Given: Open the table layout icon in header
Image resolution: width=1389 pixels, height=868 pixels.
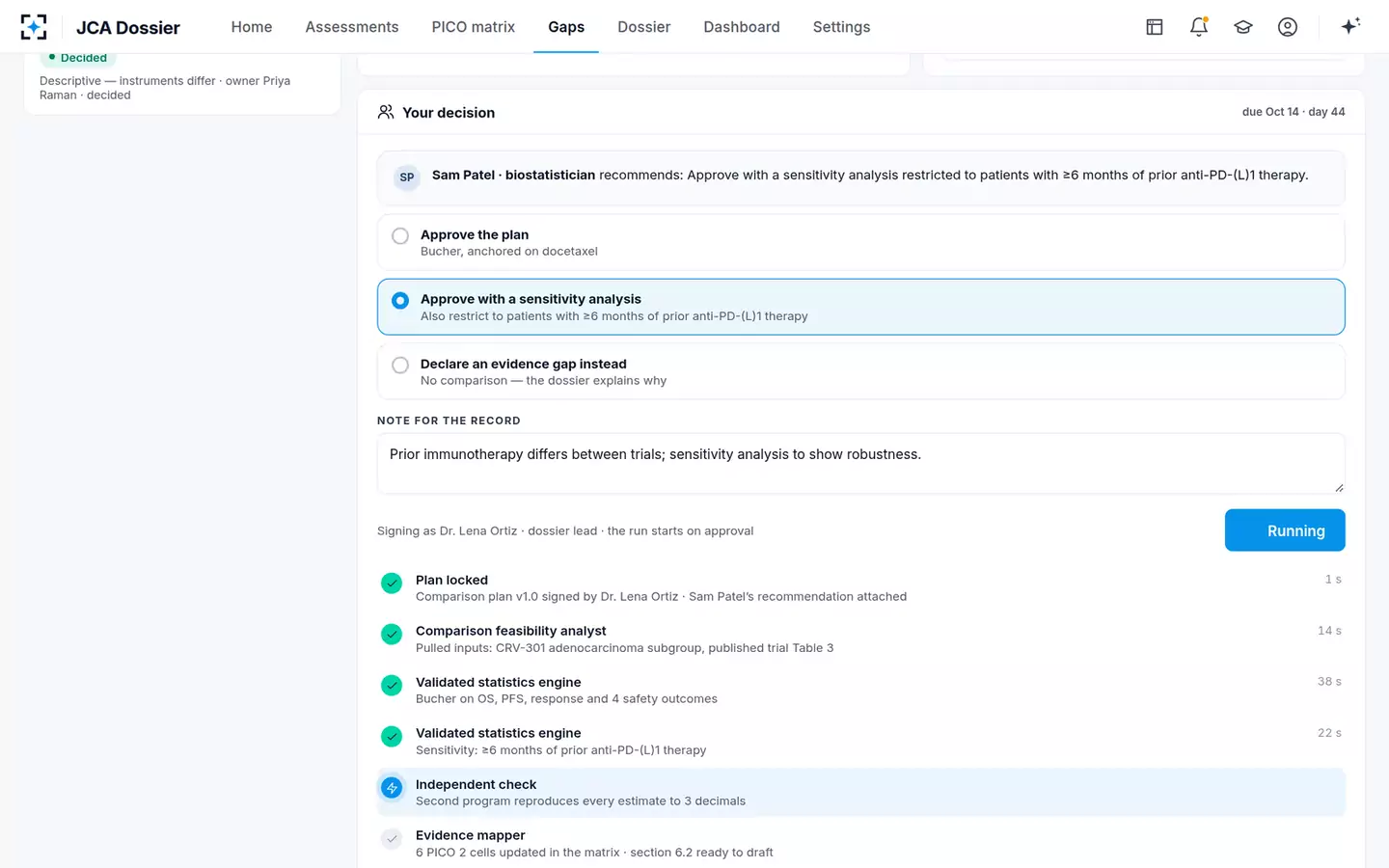Looking at the screenshot, I should pos(1155,27).
